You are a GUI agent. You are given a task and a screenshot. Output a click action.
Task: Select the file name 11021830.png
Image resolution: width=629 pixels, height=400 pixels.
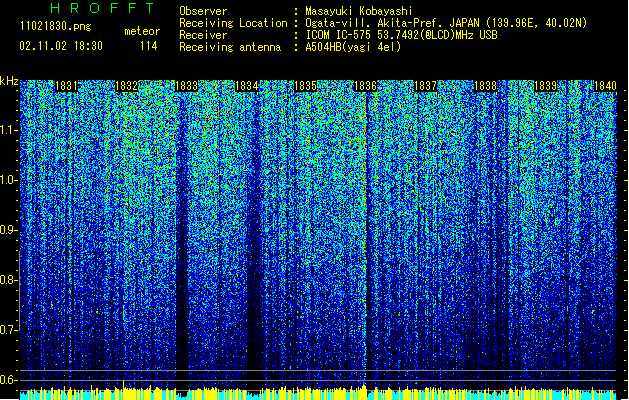pos(56,26)
